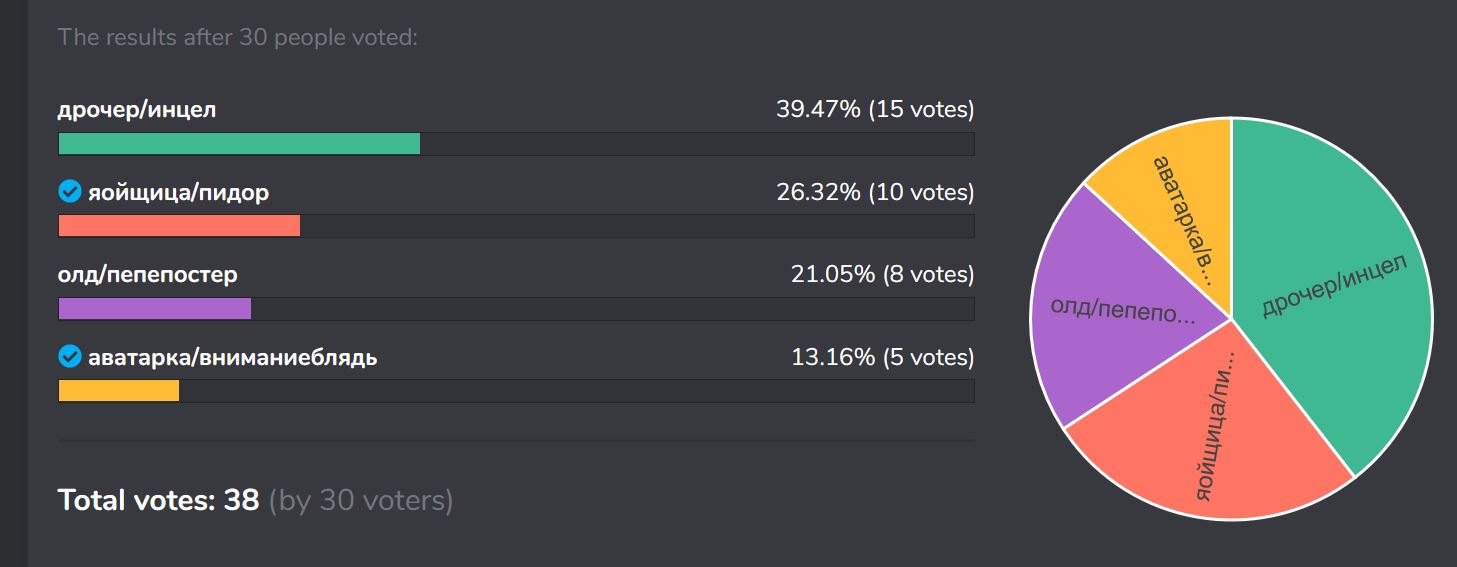
Task: Click the blue checkmark beside the 5-vote option
Action: pyautogui.click(x=69, y=356)
